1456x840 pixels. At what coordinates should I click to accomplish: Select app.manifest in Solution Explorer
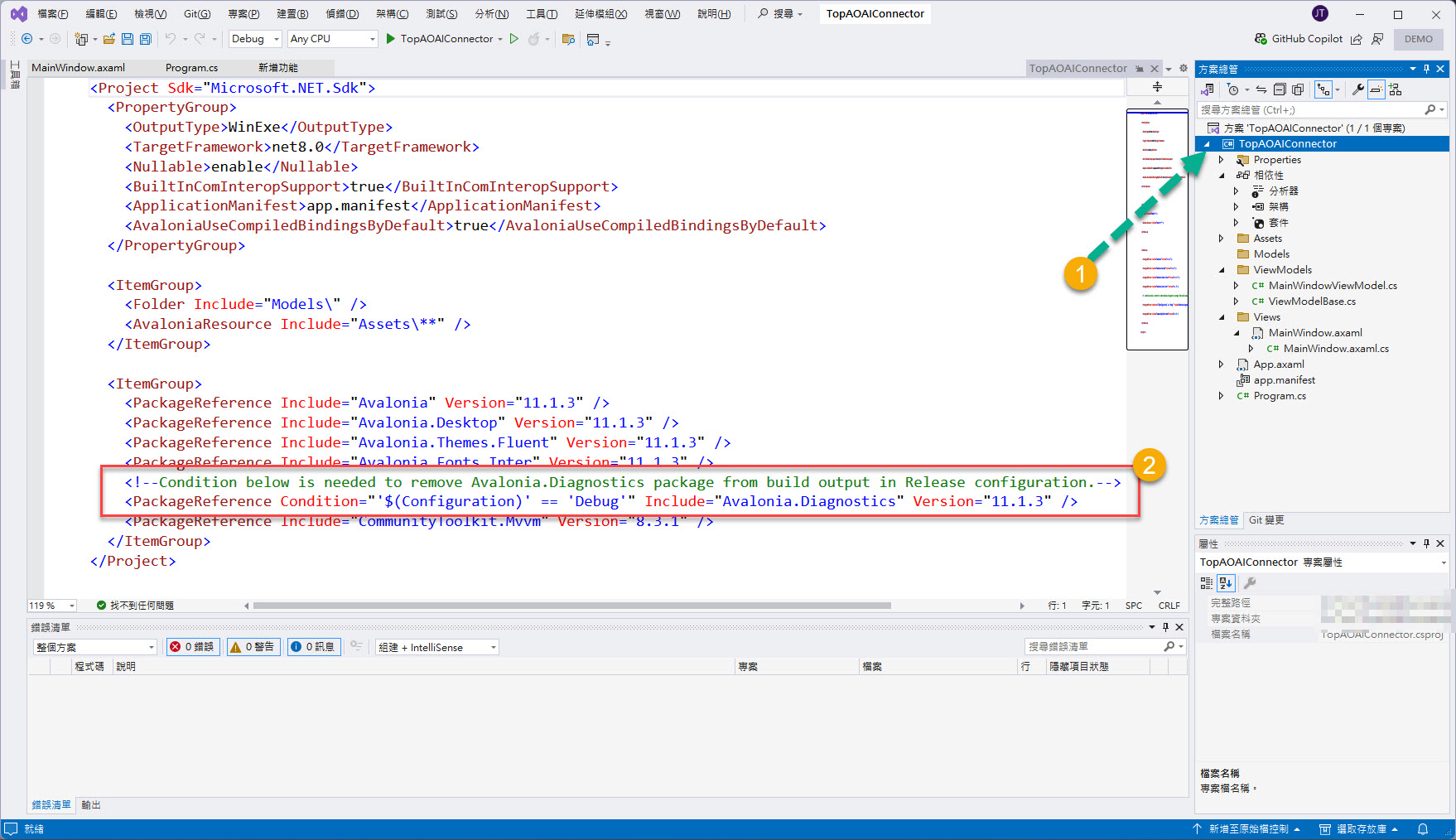click(x=1284, y=380)
